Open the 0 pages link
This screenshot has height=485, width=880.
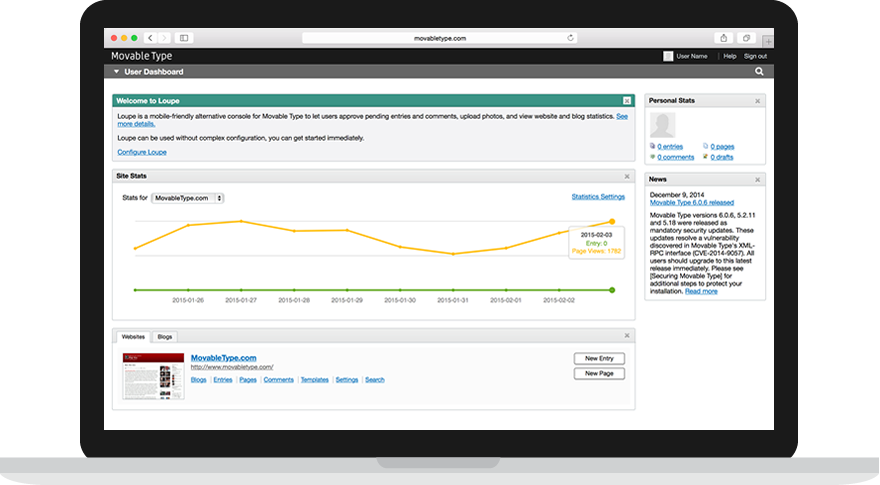pos(722,147)
